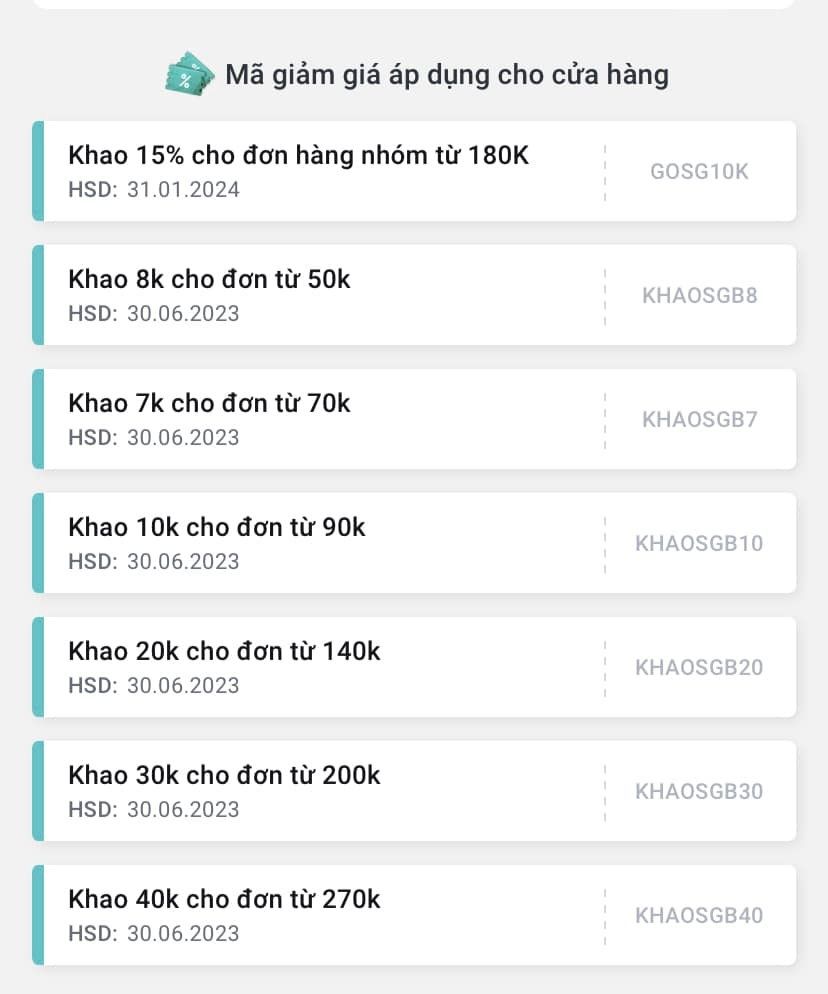
Task: Open the "Khao 20k cho đơn từ 140k" voucher
Action: click(224, 652)
